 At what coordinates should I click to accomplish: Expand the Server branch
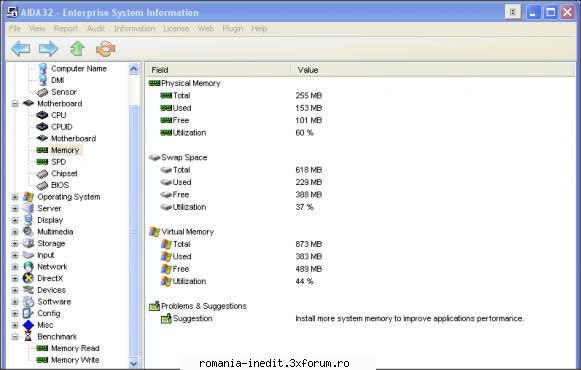[x=15, y=209]
